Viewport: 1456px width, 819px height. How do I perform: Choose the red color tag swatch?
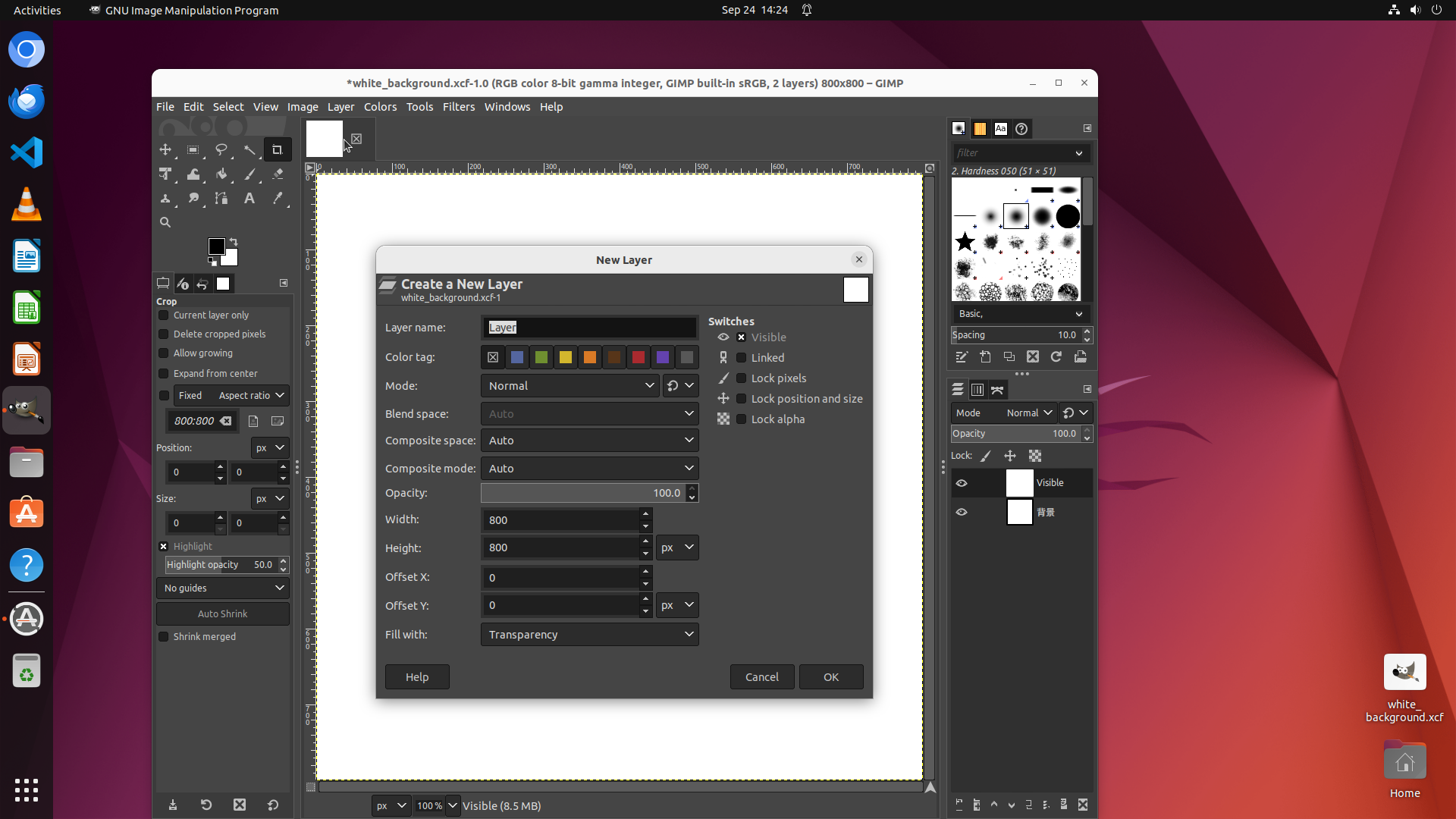(x=639, y=357)
